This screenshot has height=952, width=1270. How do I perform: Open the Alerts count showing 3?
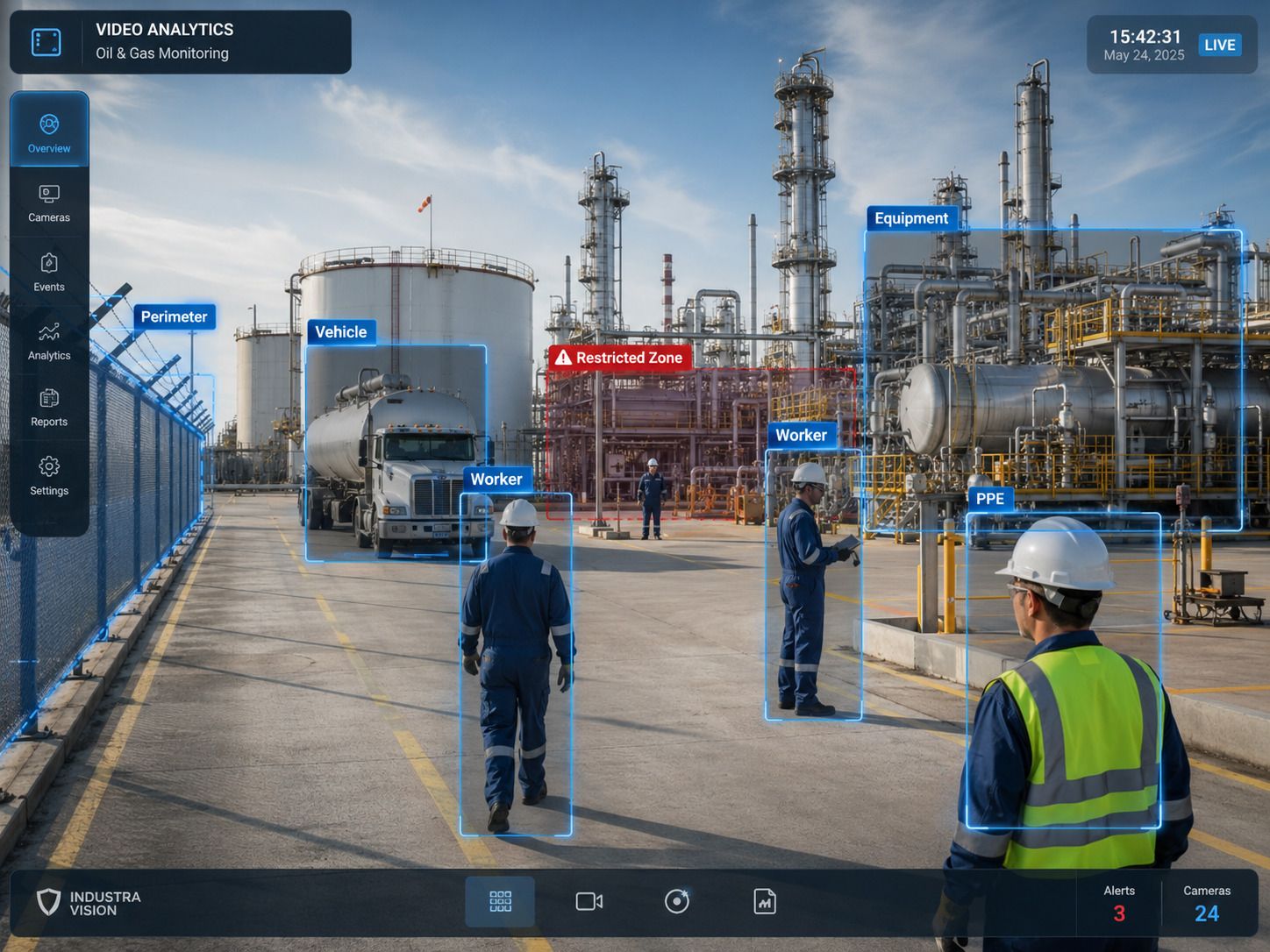coord(1119,904)
